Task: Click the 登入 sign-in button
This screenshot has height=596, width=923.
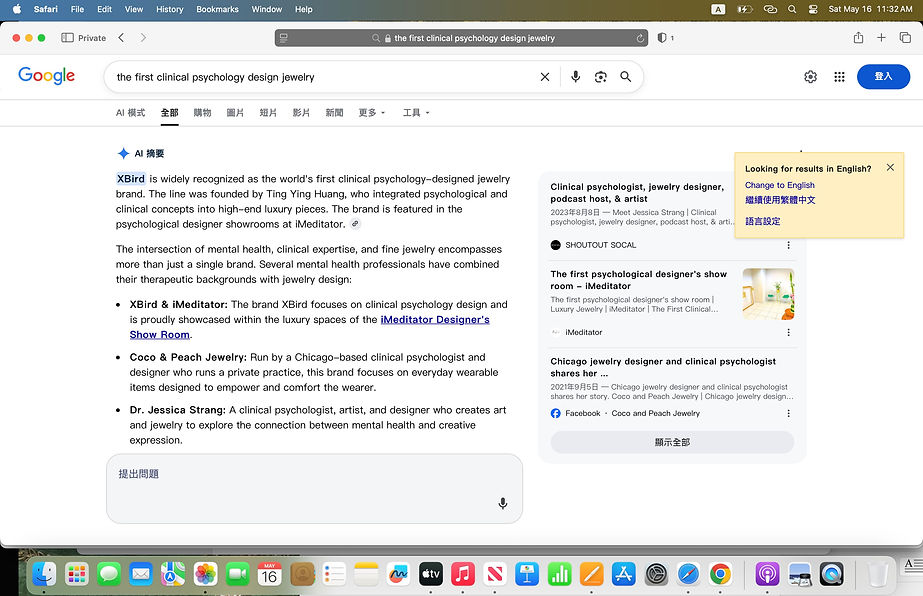Action: (883, 77)
